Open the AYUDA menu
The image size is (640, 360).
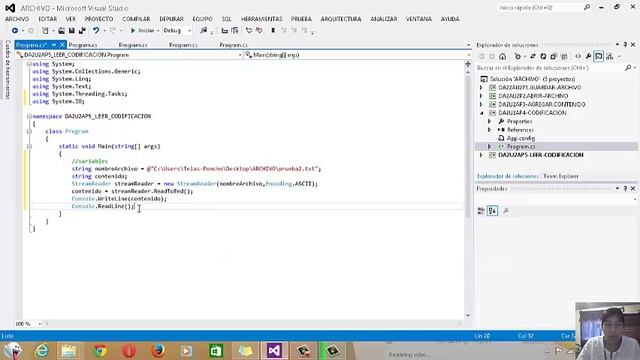(450, 19)
